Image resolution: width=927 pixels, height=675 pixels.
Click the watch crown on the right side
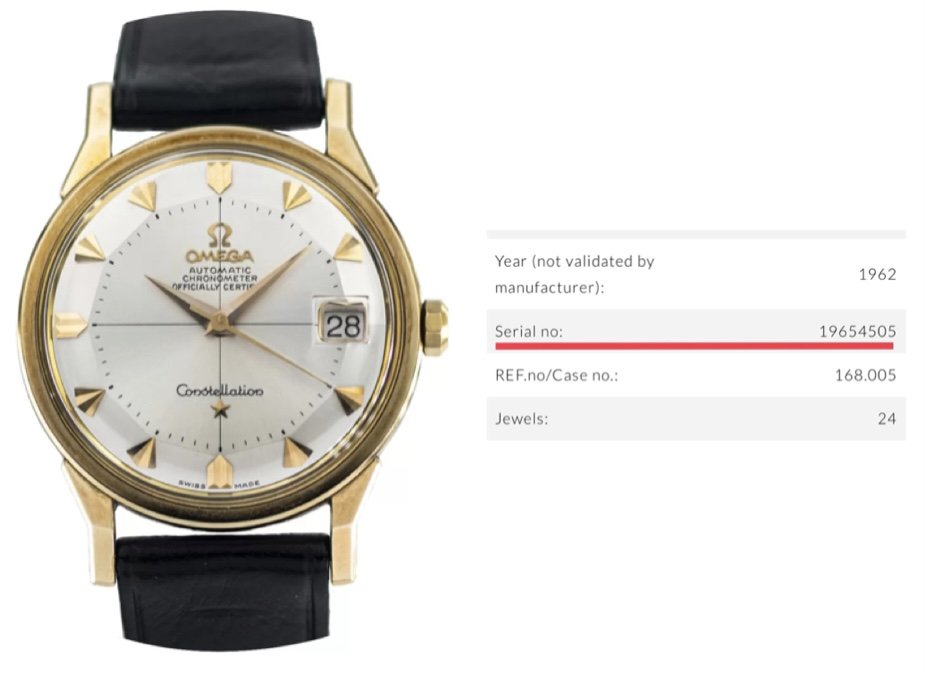point(435,327)
